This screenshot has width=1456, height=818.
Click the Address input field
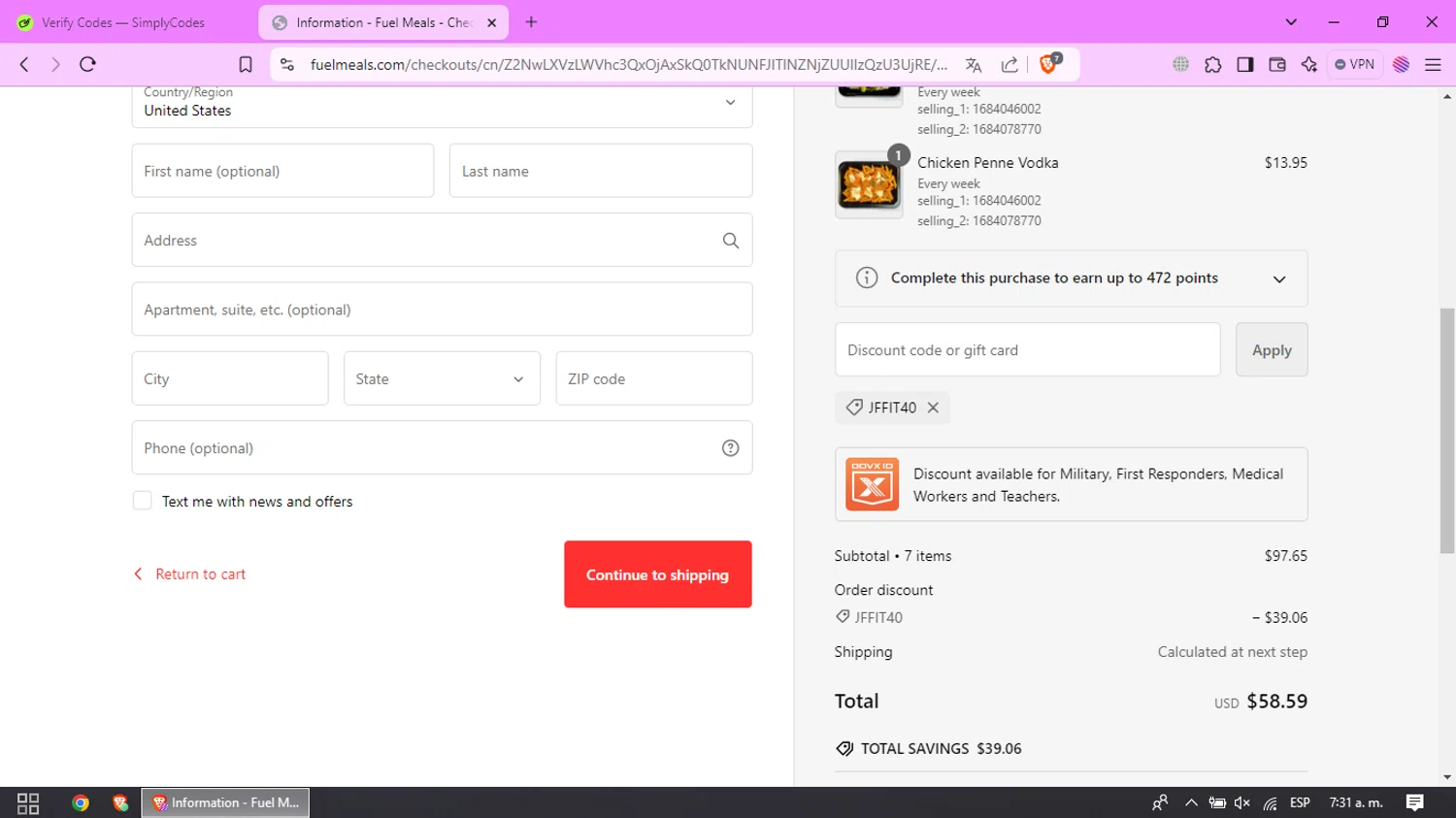[442, 240]
